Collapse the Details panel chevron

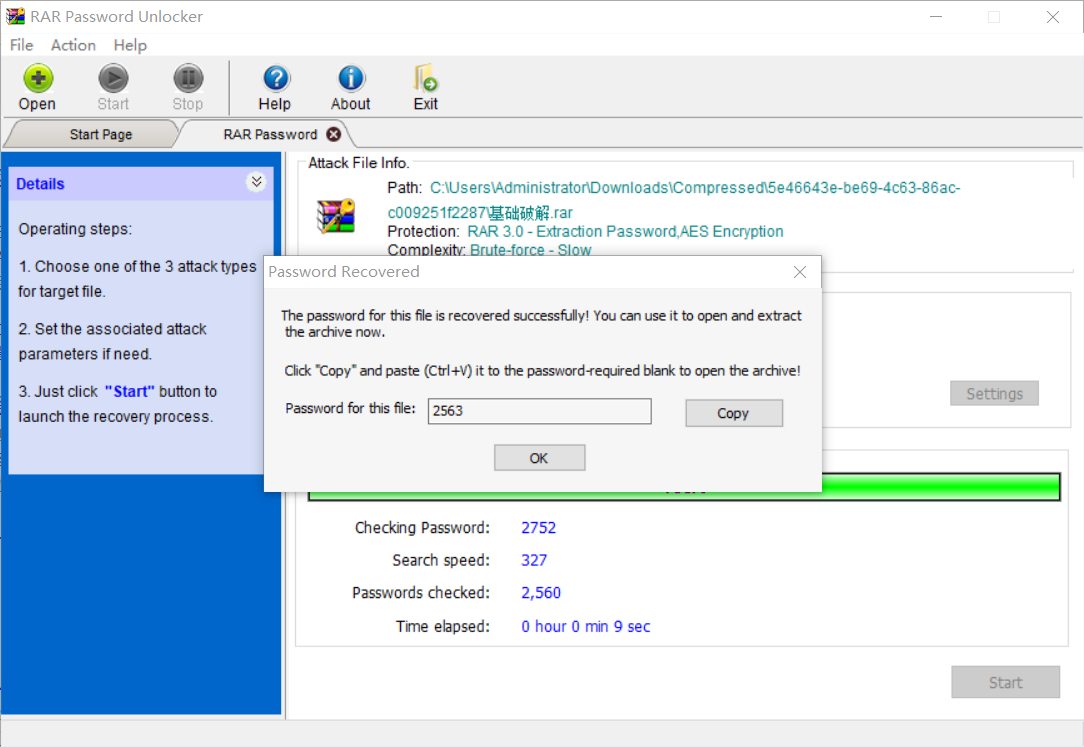pos(256,182)
